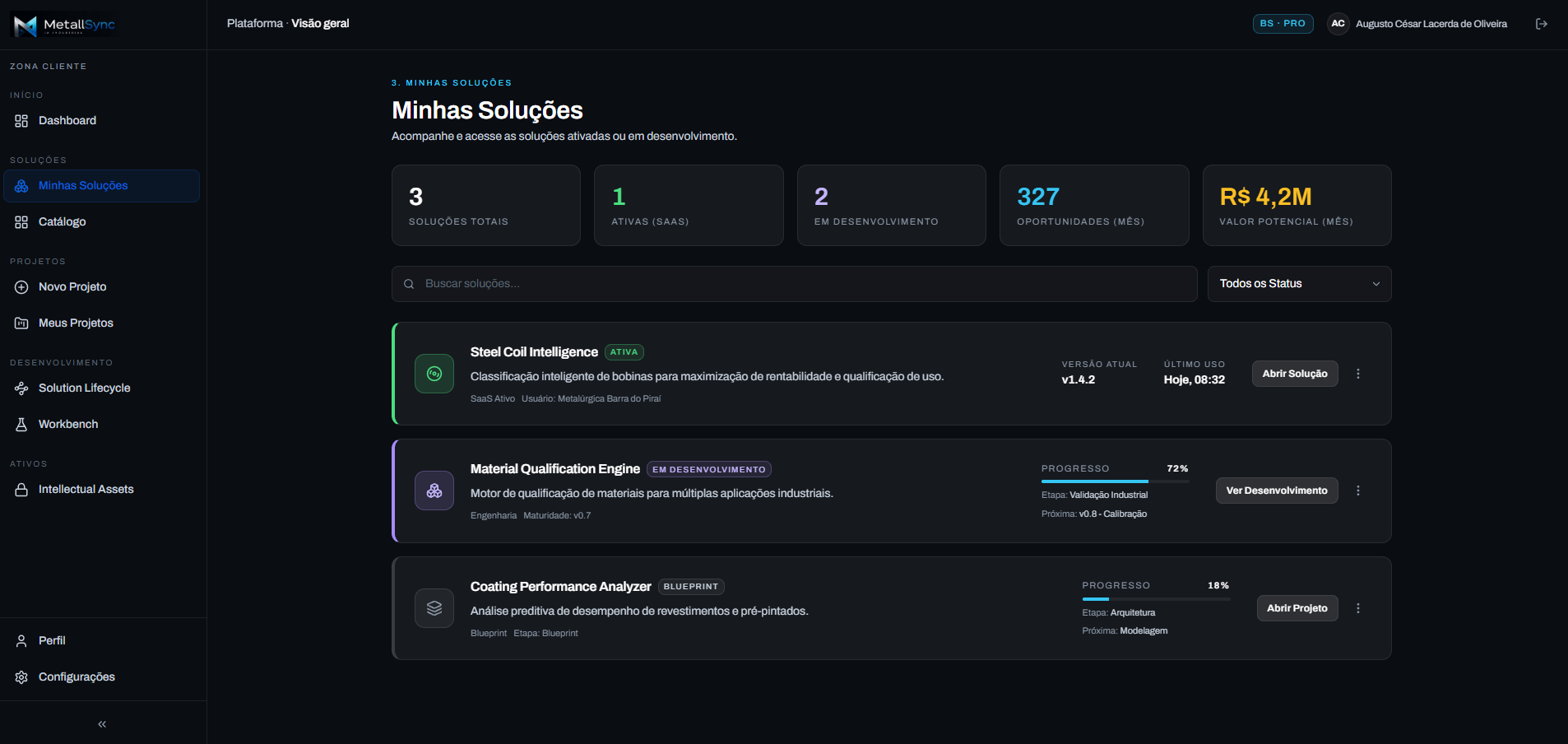The image size is (1568, 744).
Task: Open Steel Coil Intelligence target icon
Action: click(x=434, y=374)
